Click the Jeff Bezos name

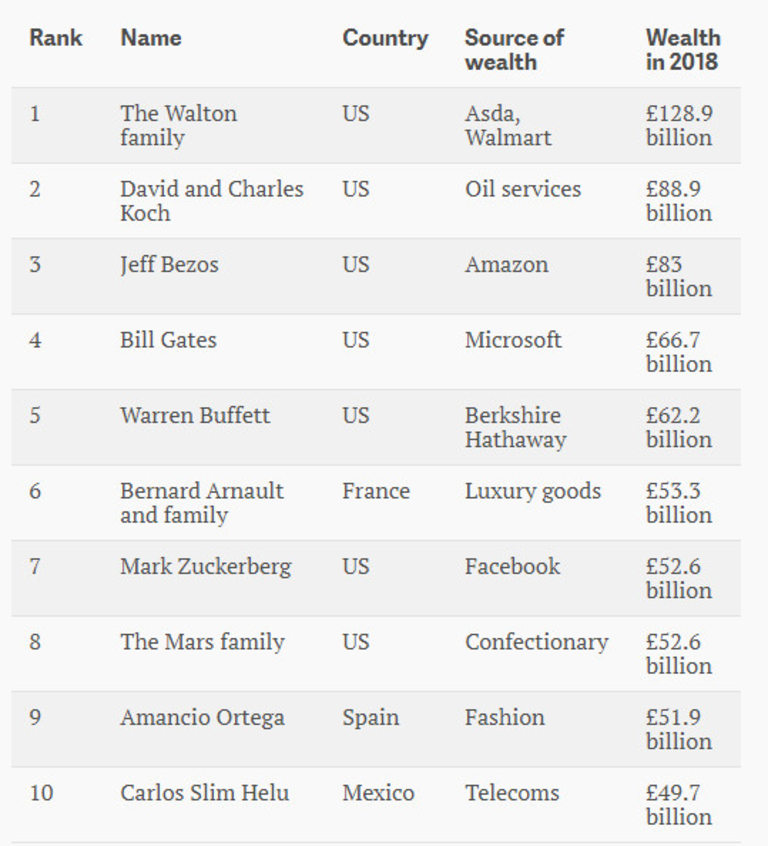[x=169, y=265]
